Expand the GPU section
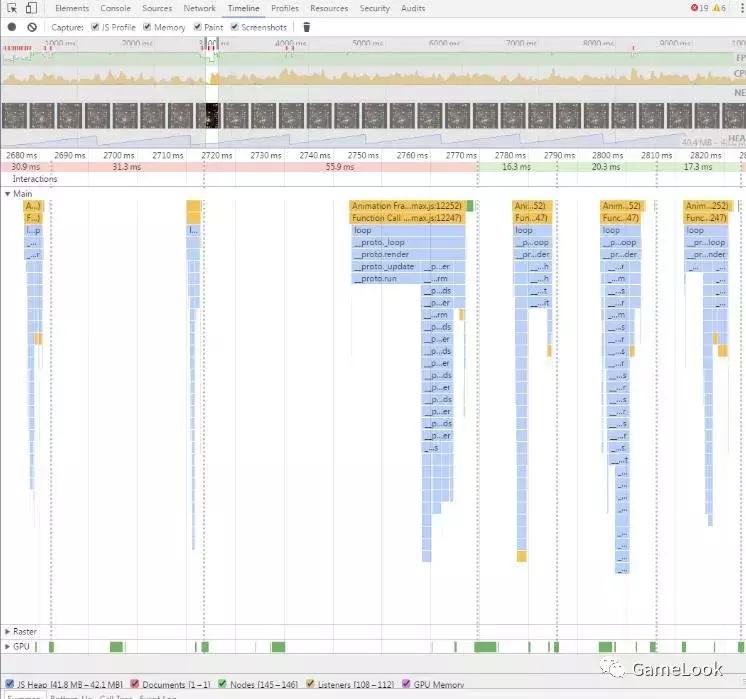The image size is (746, 699). 8,647
